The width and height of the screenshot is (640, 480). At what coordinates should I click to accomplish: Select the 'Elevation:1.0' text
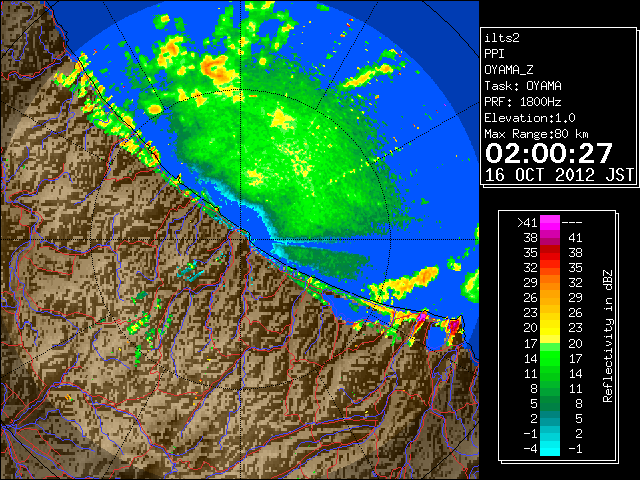click(x=530, y=118)
